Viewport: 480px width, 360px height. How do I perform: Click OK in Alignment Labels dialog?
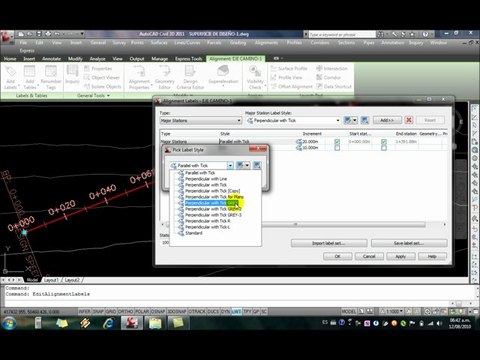tap(338, 256)
